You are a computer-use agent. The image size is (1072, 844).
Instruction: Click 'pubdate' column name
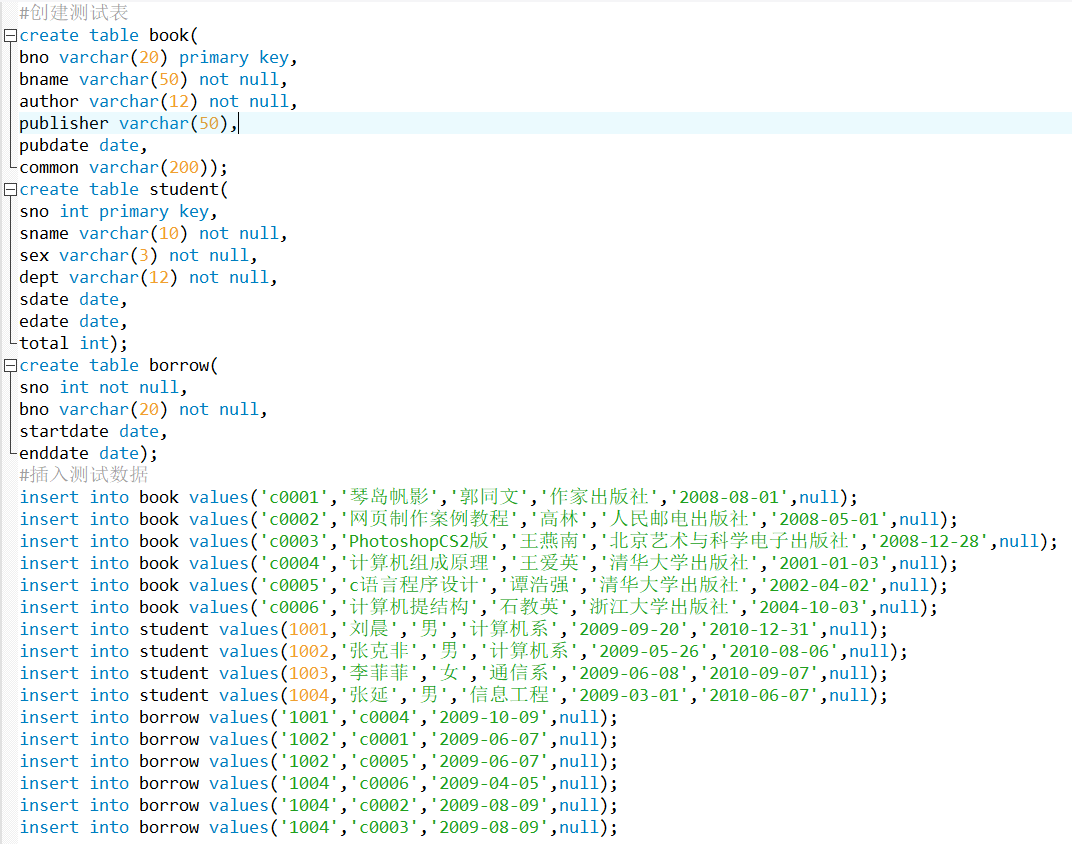coord(53,146)
